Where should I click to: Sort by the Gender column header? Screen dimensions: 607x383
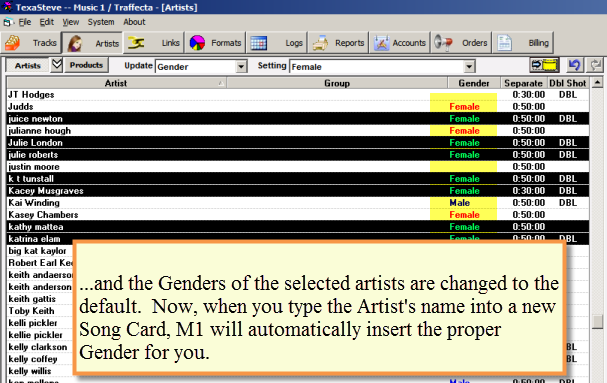tap(473, 83)
